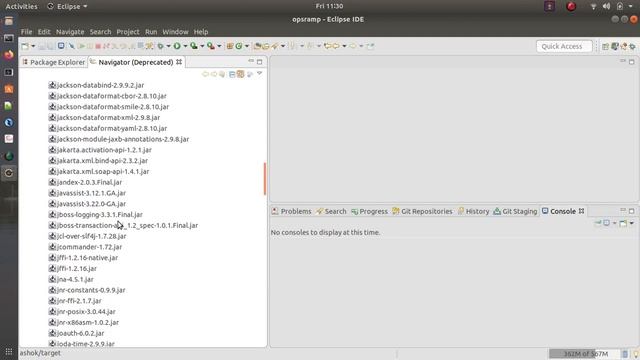640x360 pixels.
Task: Select jboss-logging-3.3.1.Final.jar file
Action: (96, 214)
